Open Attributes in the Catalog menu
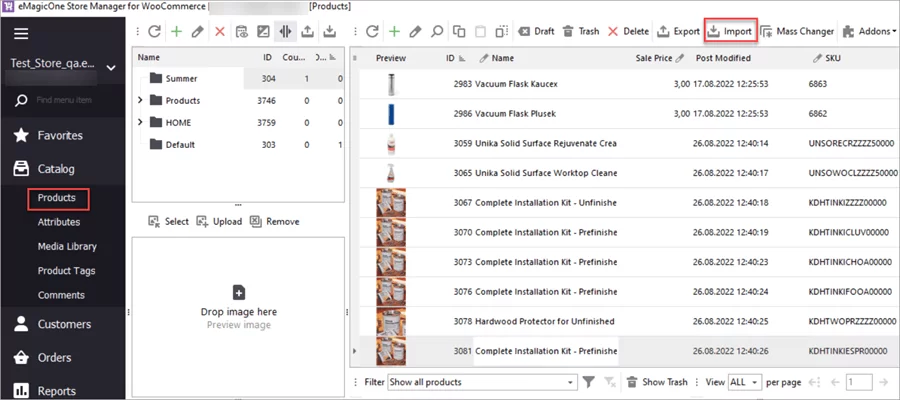 pos(59,222)
